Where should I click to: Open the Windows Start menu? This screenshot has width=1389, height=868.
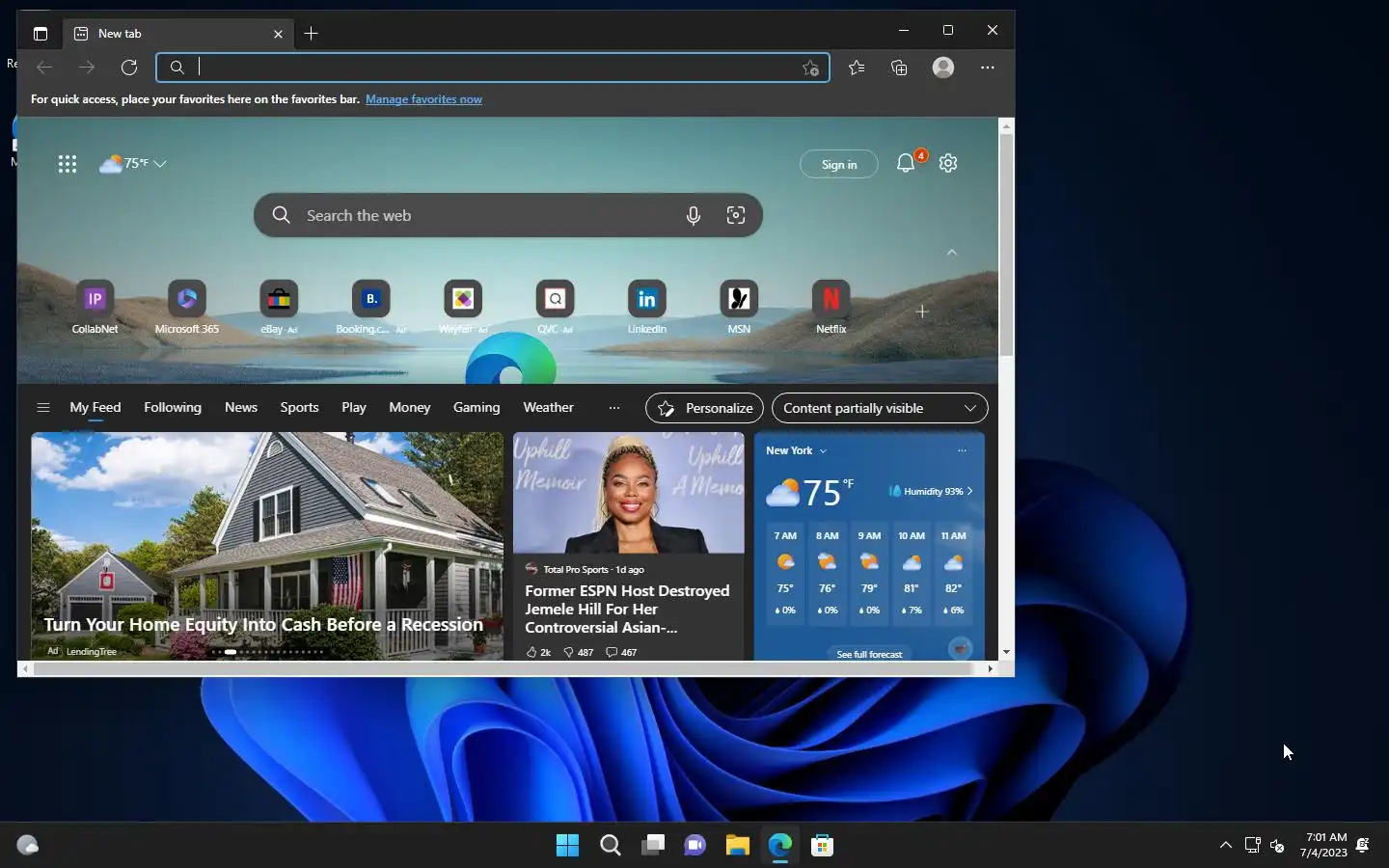tap(568, 846)
